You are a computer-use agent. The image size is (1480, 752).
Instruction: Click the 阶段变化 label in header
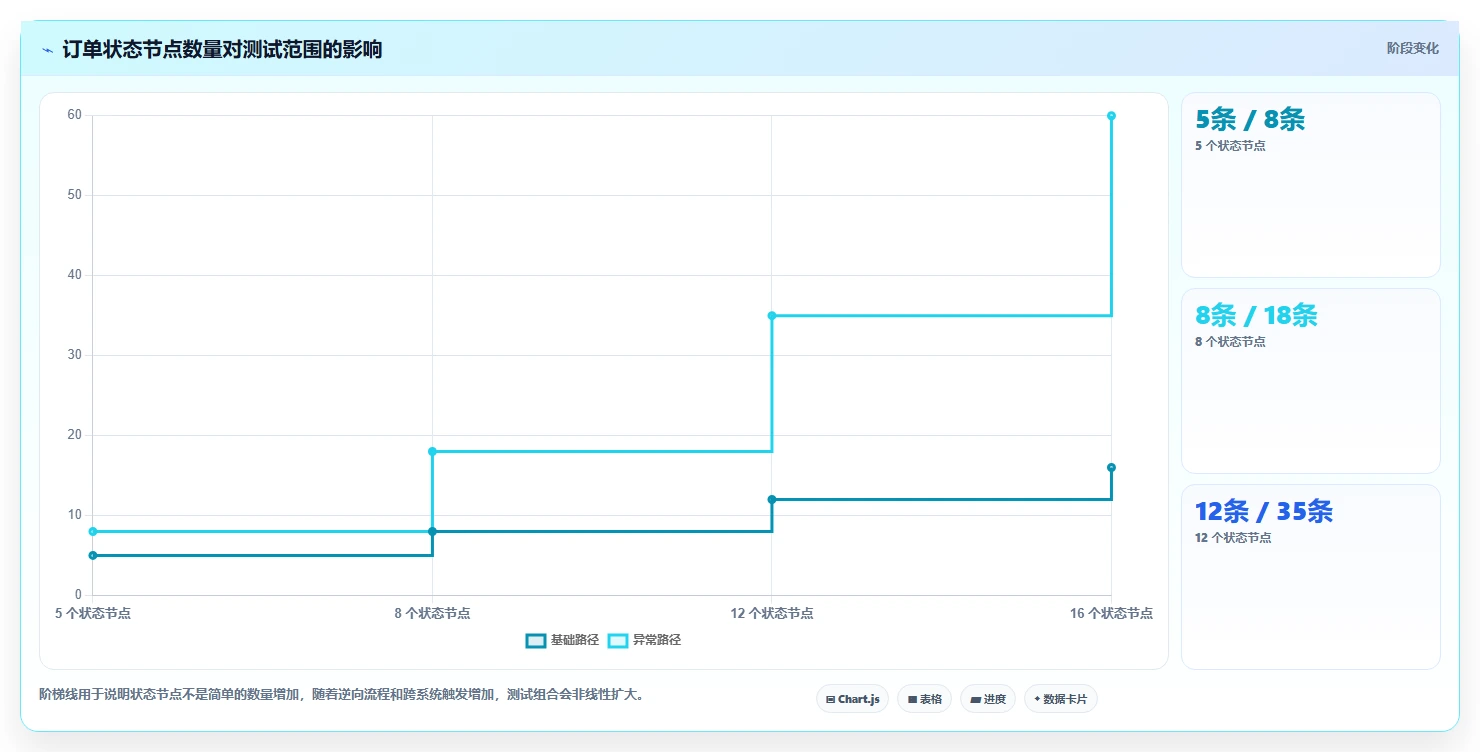[x=1413, y=48]
